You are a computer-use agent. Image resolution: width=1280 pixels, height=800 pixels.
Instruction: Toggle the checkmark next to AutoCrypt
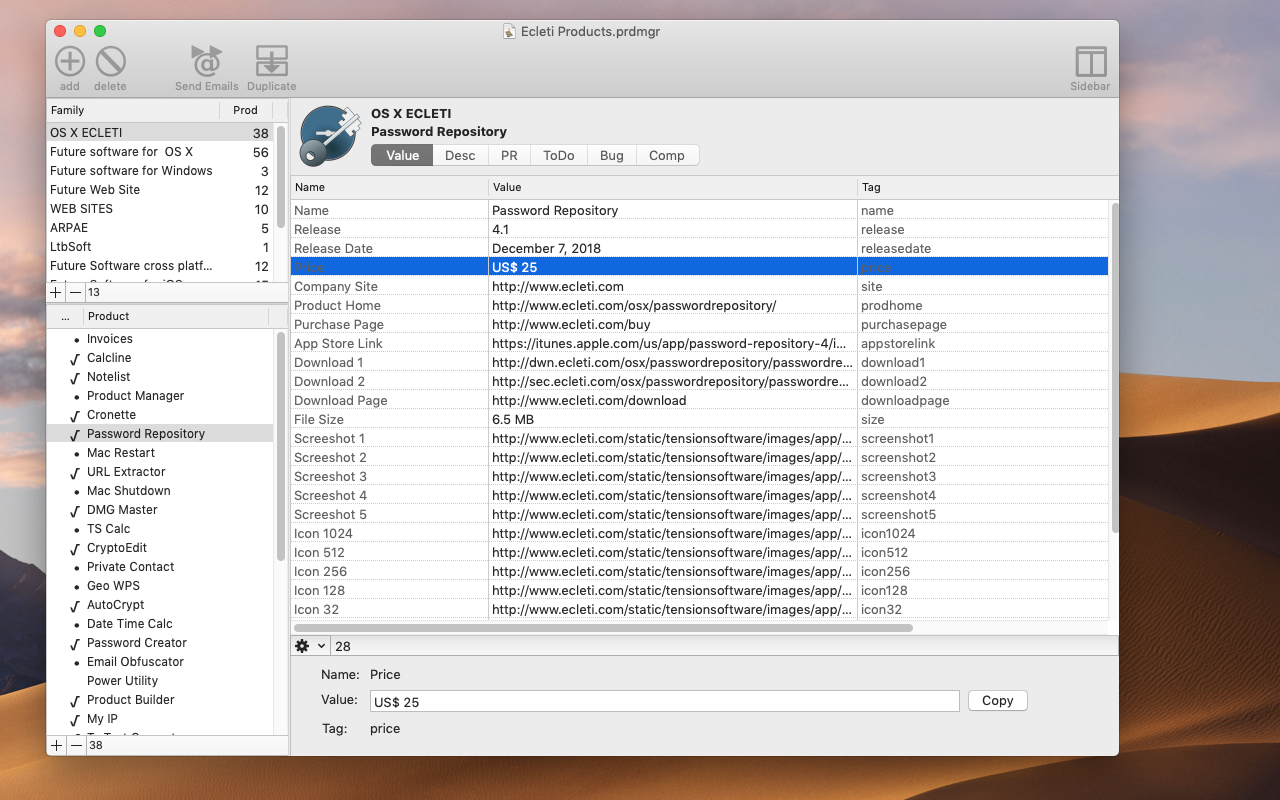point(75,605)
